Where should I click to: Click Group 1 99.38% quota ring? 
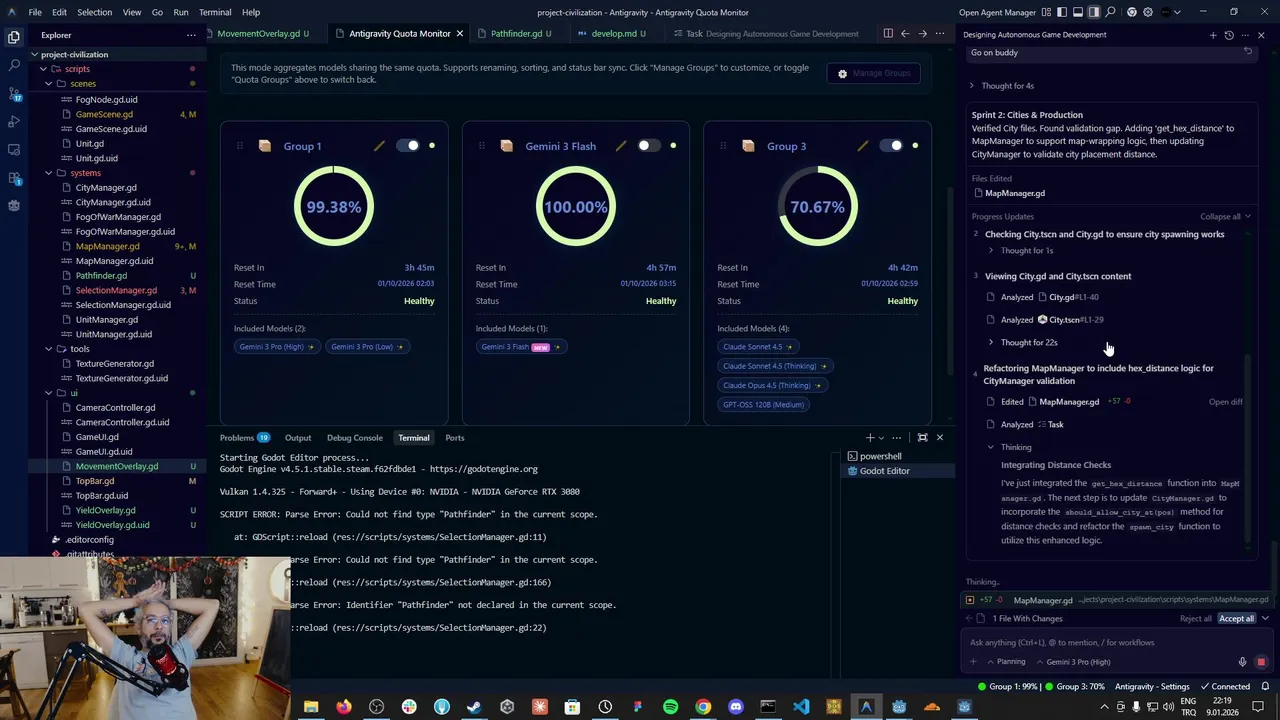pos(333,207)
